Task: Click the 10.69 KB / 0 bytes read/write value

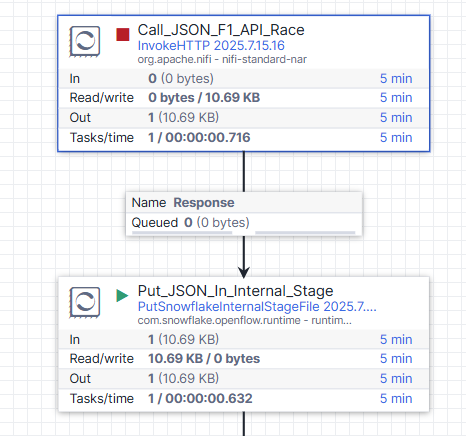Action: 204,359
